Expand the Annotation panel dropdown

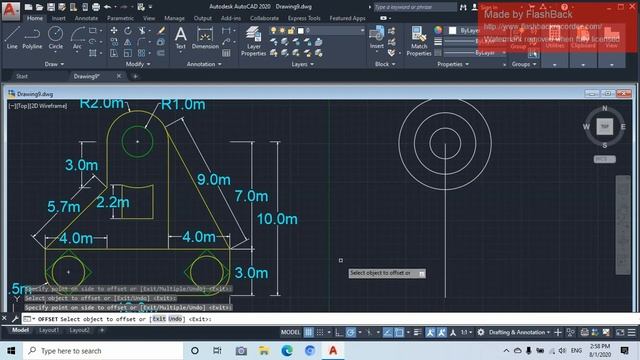pos(204,64)
